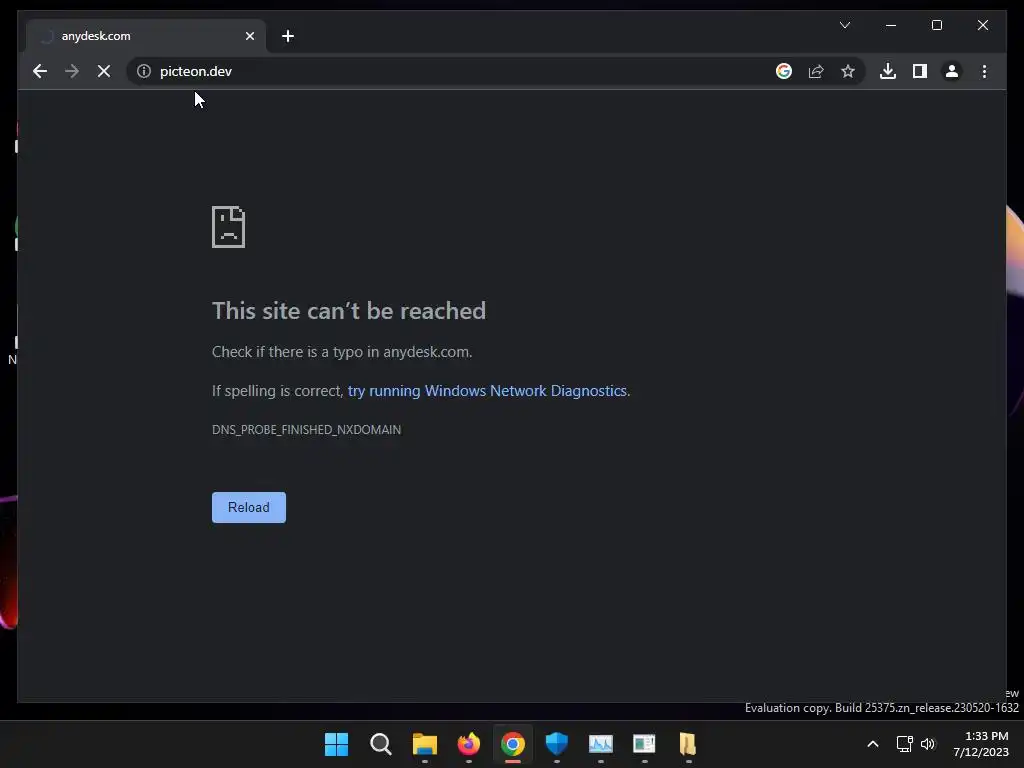Run Windows Network Diagnostics link
This screenshot has width=1024, height=768.
coord(487,391)
